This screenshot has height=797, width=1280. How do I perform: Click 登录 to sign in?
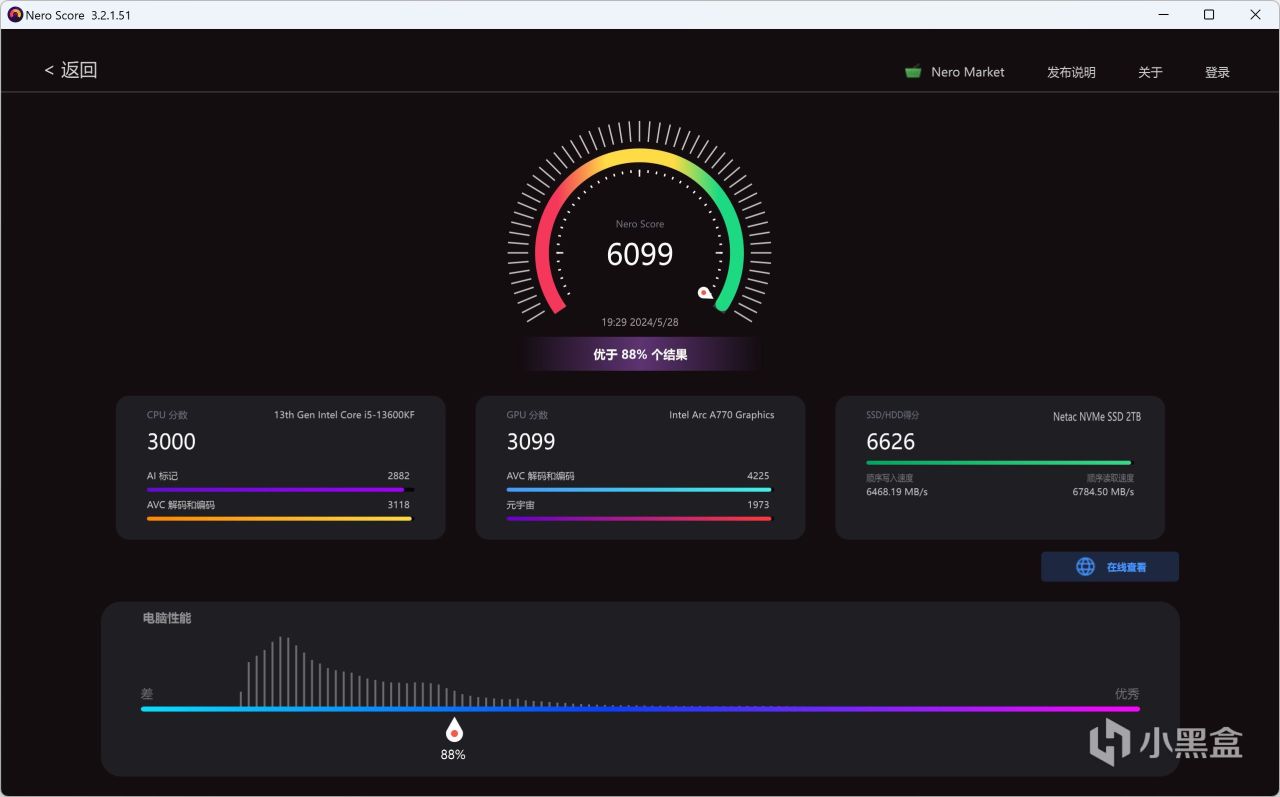(1217, 72)
